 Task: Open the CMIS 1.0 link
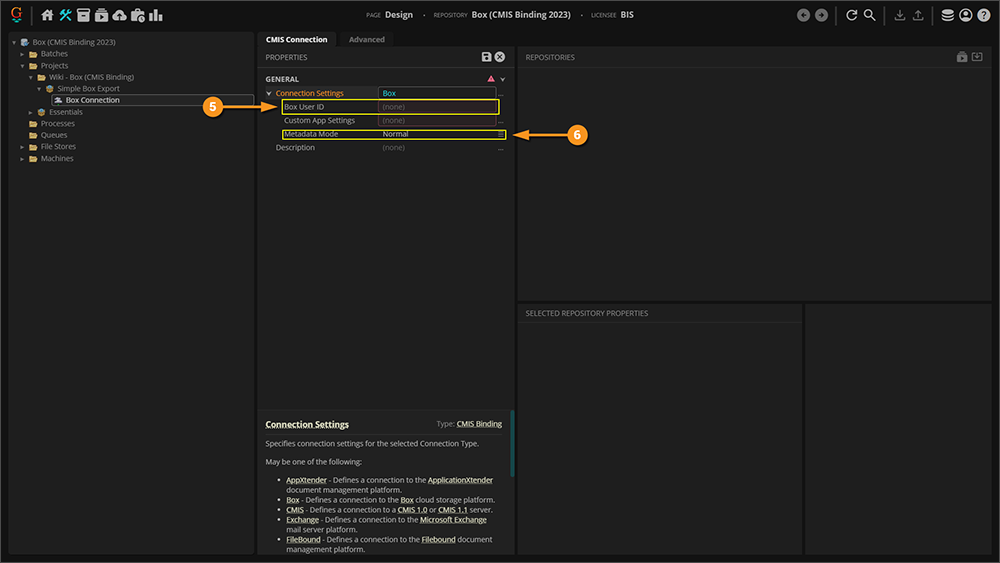(x=412, y=509)
